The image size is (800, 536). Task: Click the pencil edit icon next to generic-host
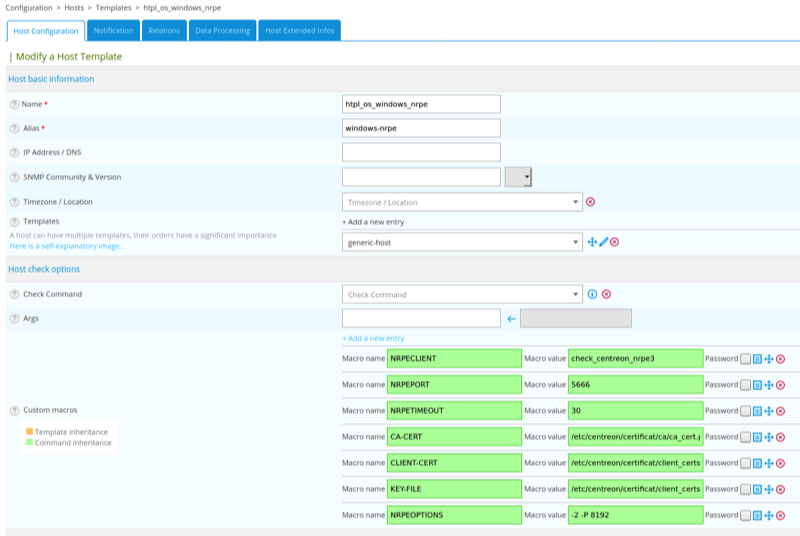click(x=603, y=242)
